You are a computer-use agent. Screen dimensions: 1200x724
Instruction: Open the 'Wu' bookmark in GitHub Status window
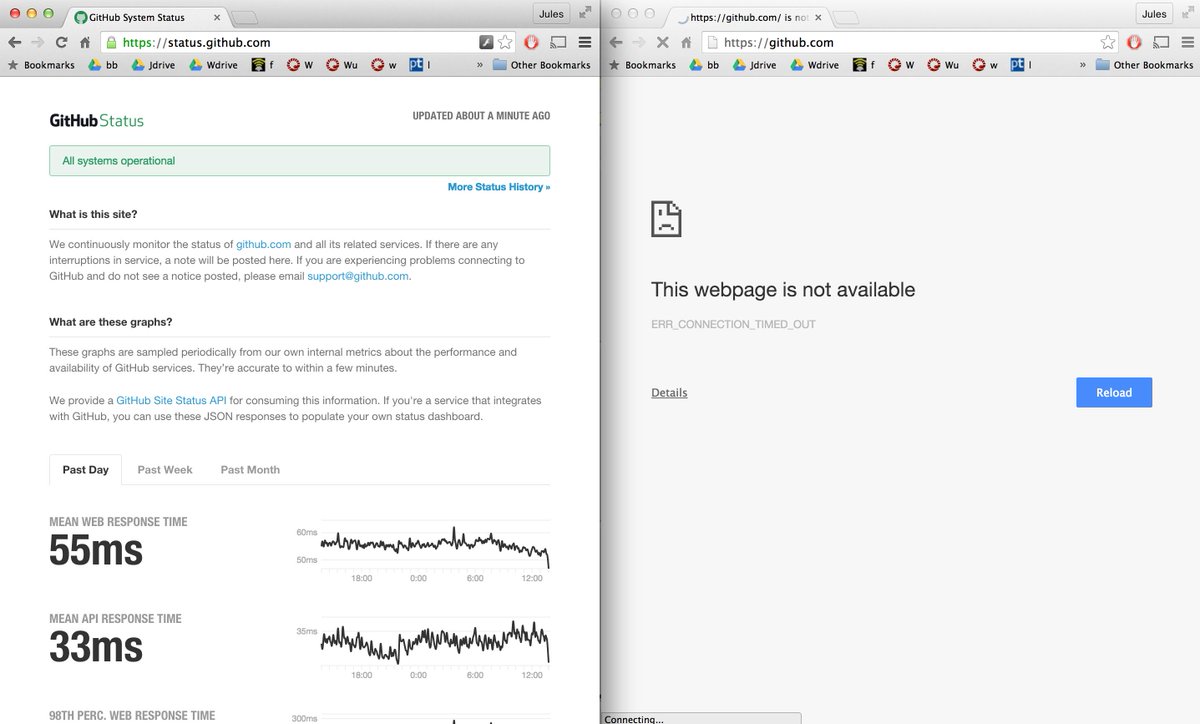(343, 65)
